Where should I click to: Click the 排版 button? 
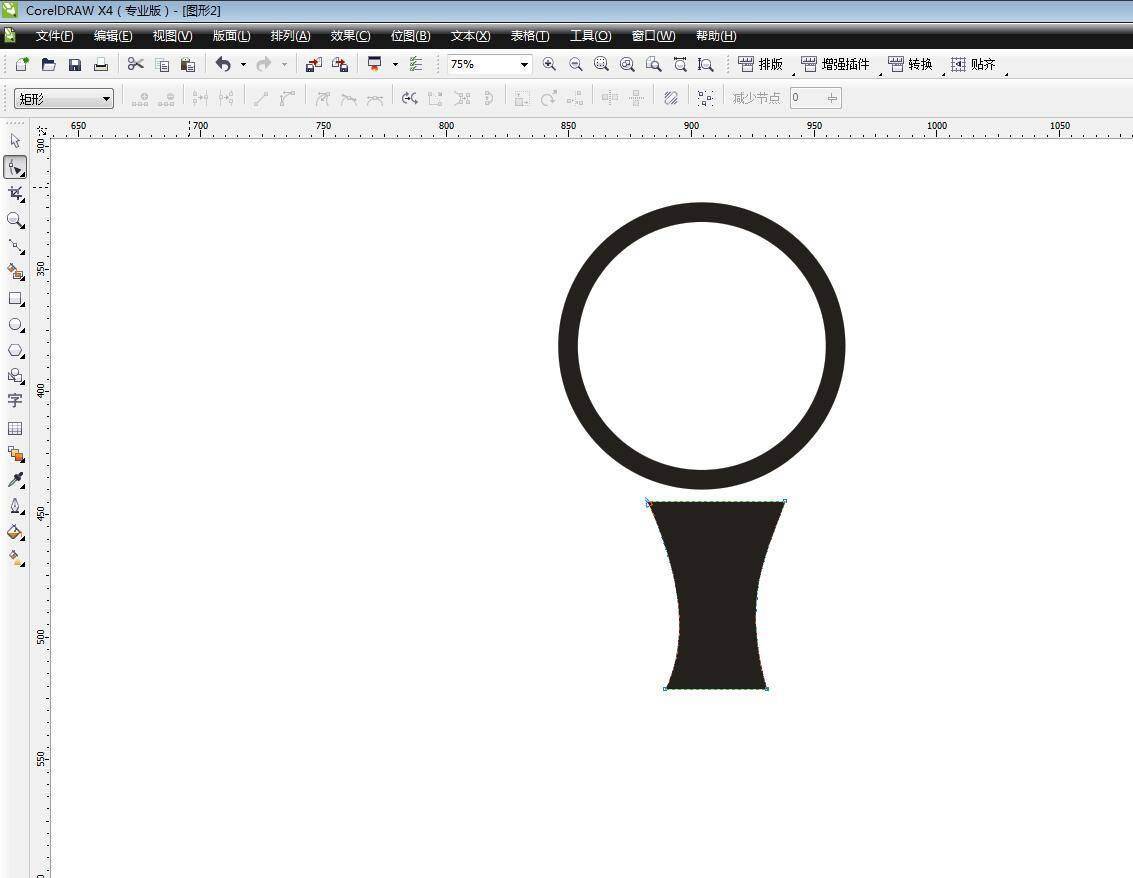[x=761, y=64]
